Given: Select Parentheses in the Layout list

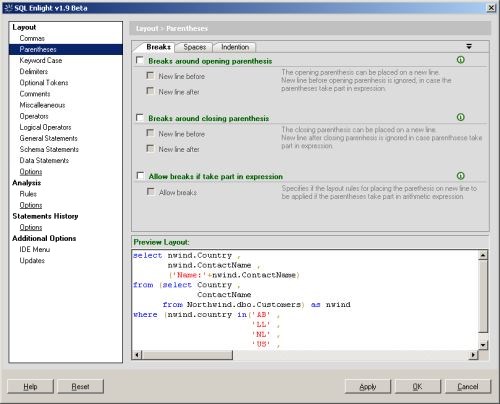Looking at the screenshot, I should 66,49.
